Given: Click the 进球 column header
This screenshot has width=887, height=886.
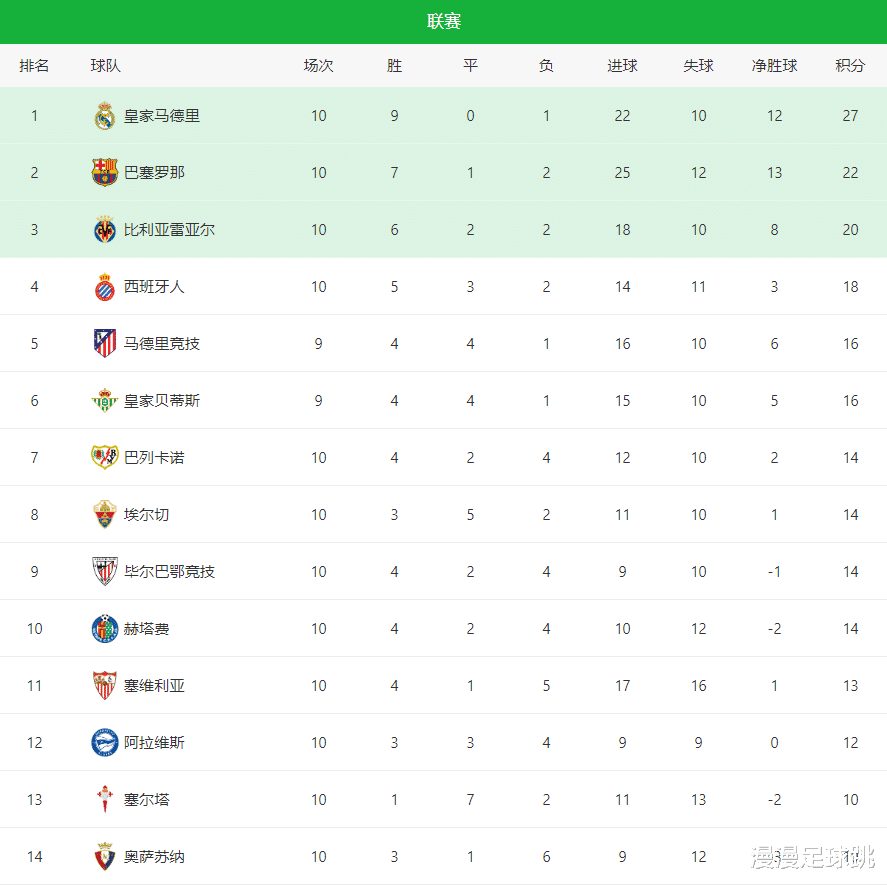Looking at the screenshot, I should click(622, 66).
